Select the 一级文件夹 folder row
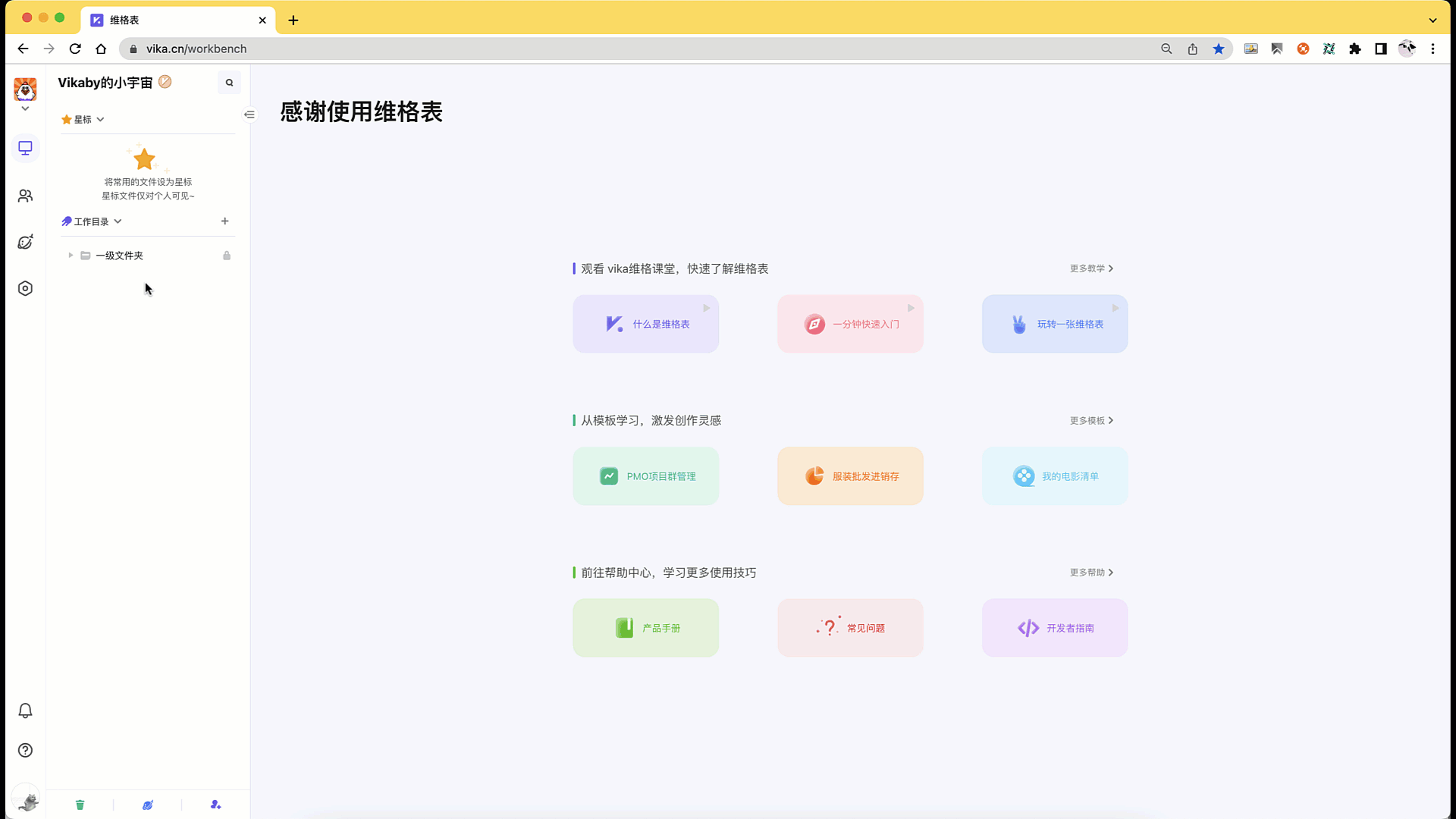 [148, 256]
